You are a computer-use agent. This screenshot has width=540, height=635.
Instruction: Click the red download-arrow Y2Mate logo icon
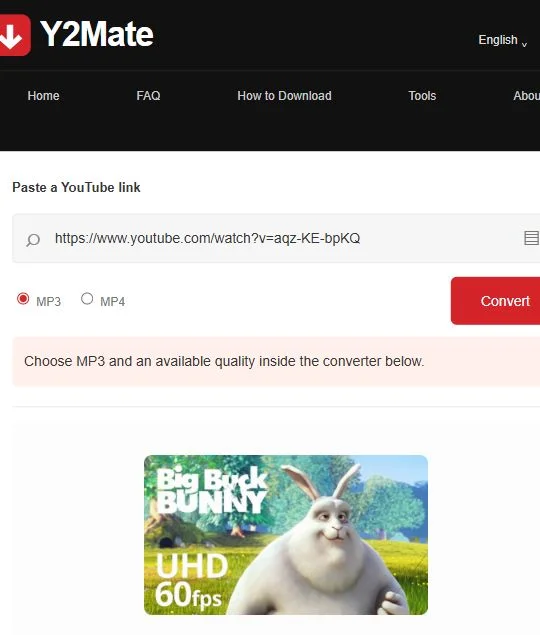15,35
